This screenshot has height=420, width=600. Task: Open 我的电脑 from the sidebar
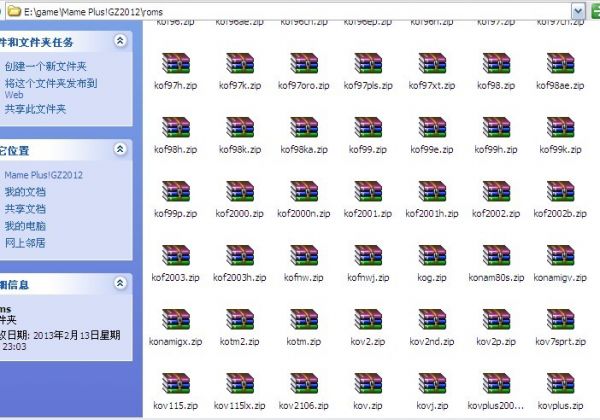[25, 226]
